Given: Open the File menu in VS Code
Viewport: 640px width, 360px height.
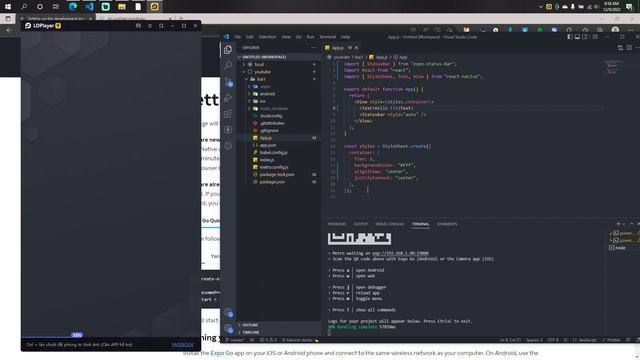Looking at the screenshot, I should 237,37.
